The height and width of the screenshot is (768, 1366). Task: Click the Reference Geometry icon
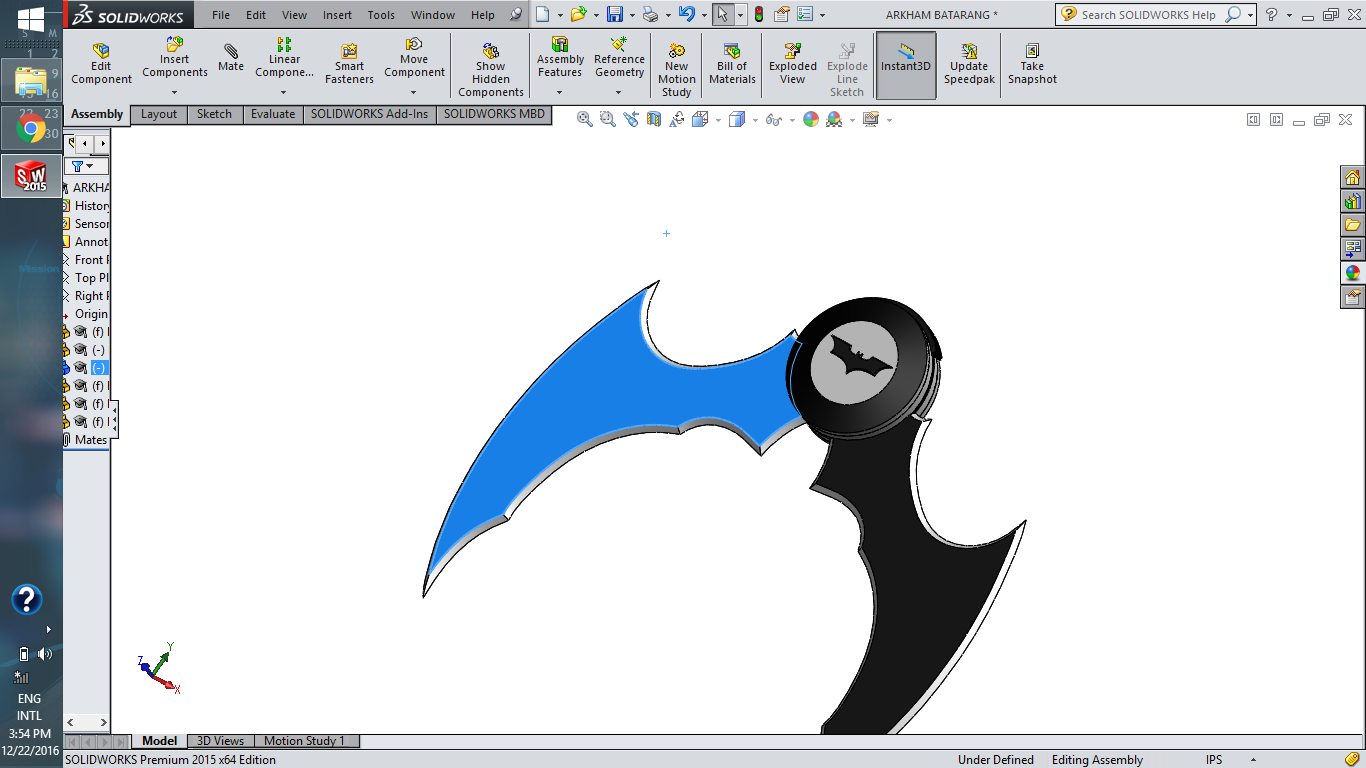coord(619,45)
